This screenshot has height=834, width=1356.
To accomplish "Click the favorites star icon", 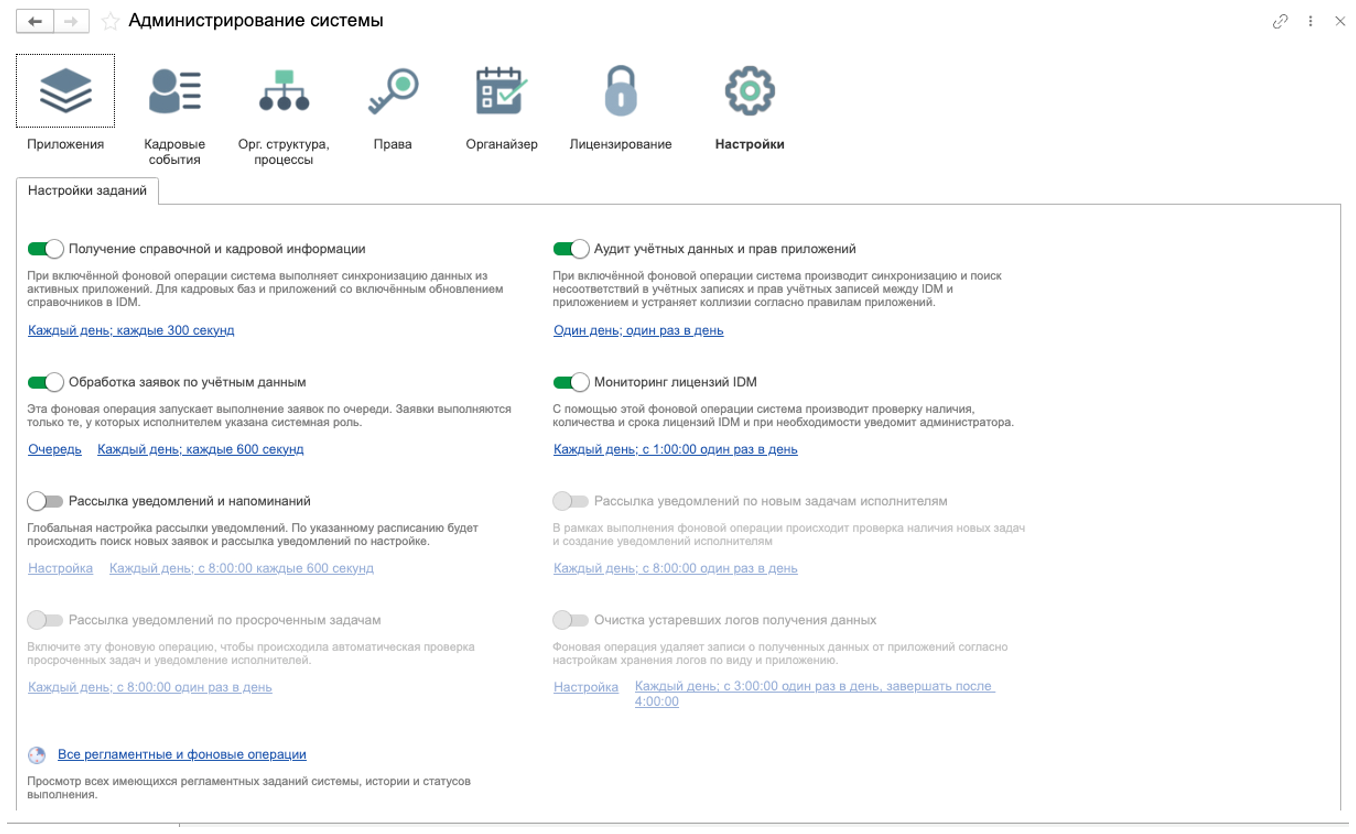I will (x=110, y=21).
